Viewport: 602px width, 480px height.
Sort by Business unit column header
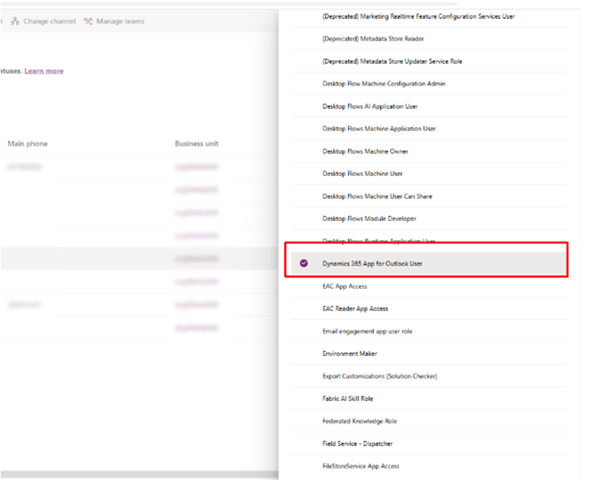[197, 144]
